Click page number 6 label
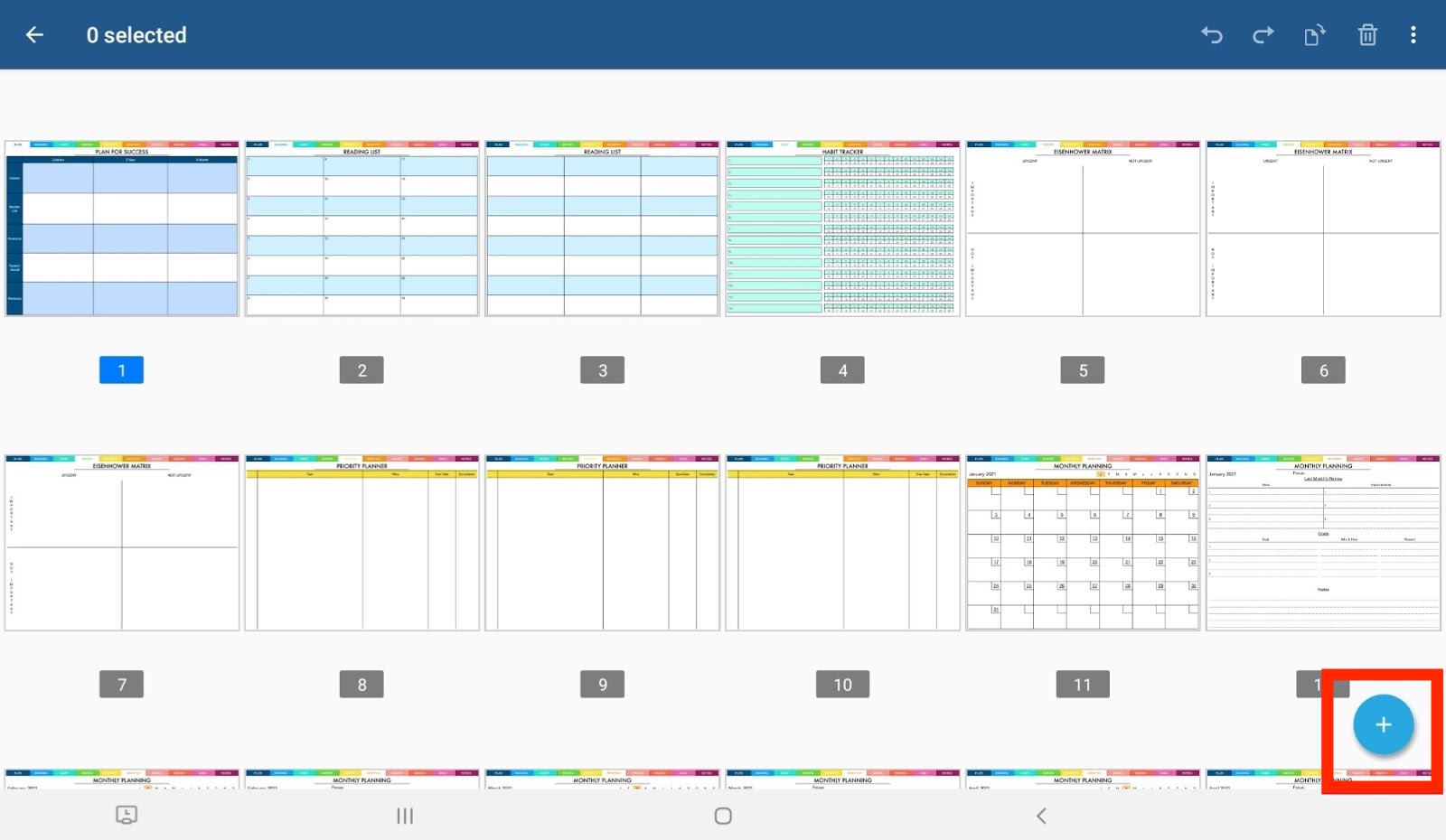This screenshot has height=840, width=1446. tap(1323, 370)
